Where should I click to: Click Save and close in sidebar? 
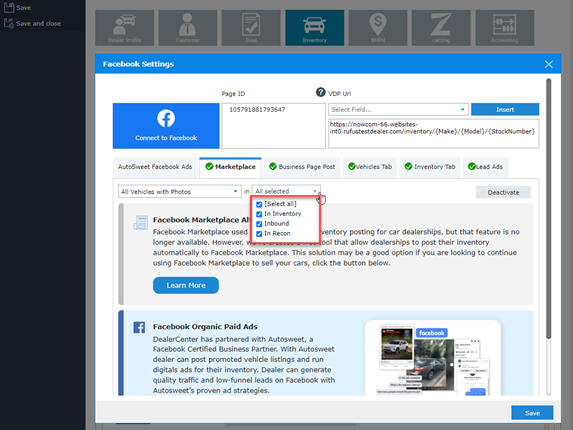click(33, 23)
